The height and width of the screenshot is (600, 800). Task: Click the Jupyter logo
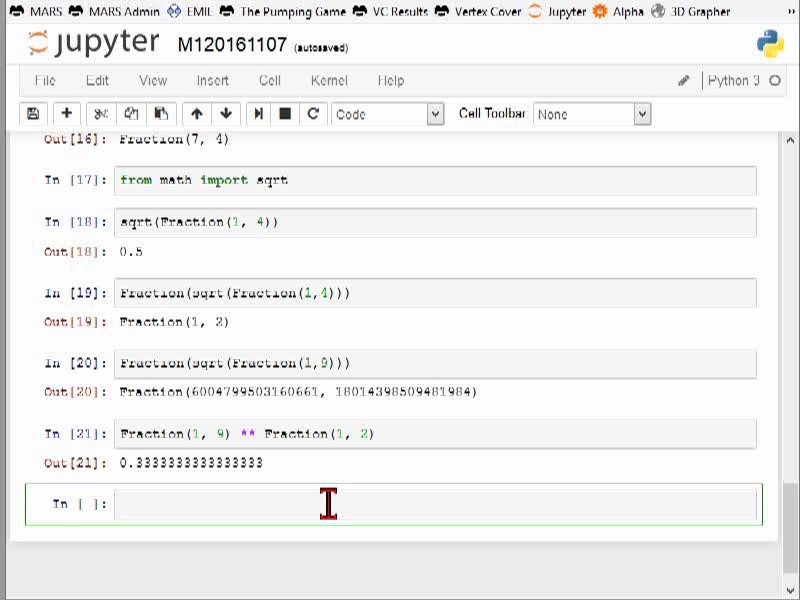click(x=93, y=43)
